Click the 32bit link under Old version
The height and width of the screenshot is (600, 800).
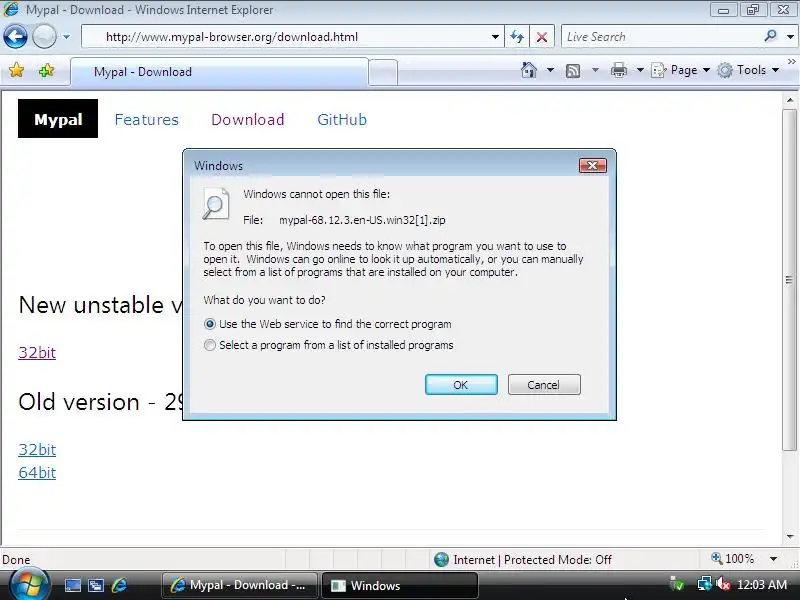coord(37,449)
